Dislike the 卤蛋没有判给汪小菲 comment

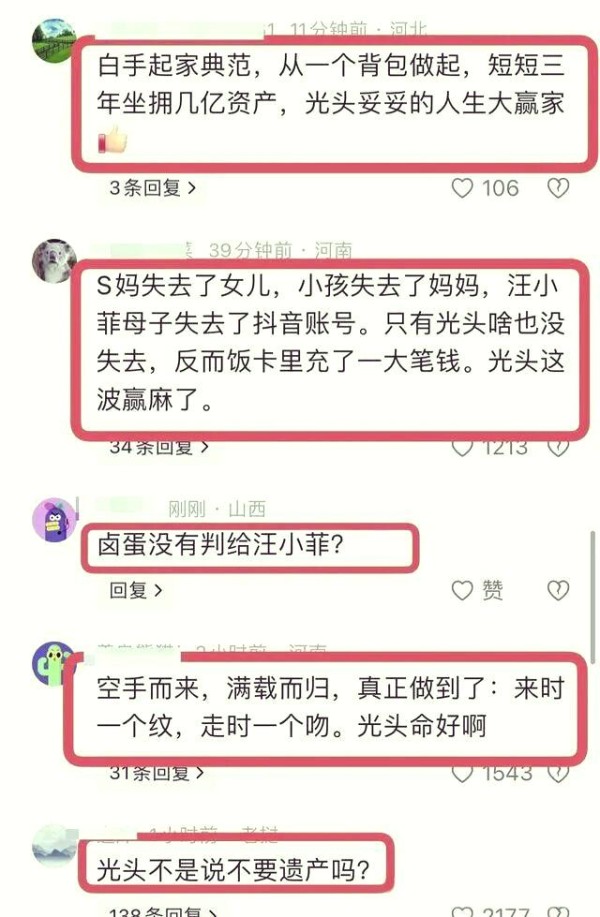coord(558,590)
